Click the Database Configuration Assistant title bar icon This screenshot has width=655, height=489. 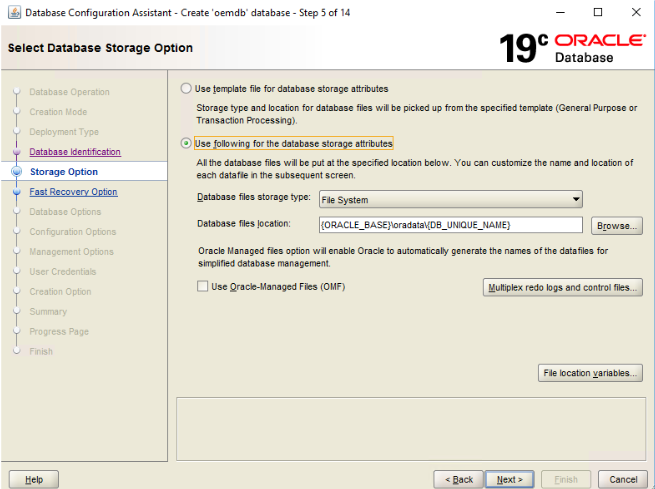tap(12, 12)
